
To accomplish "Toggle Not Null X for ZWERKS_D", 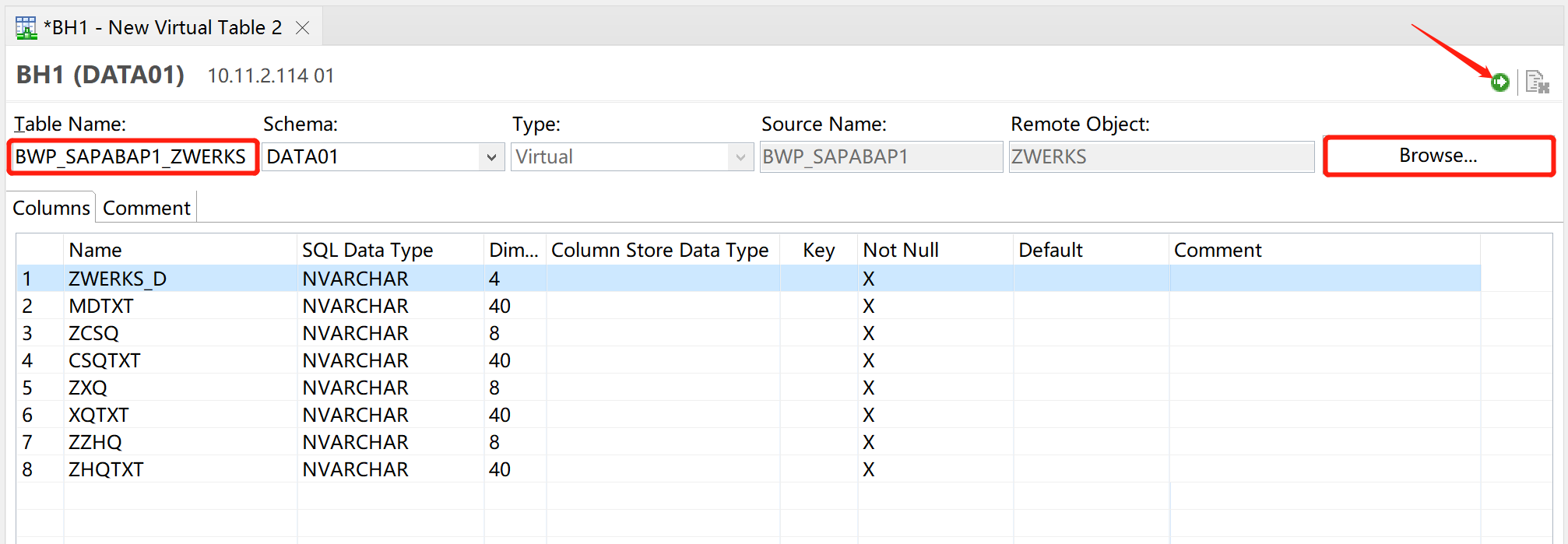I will (869, 279).
